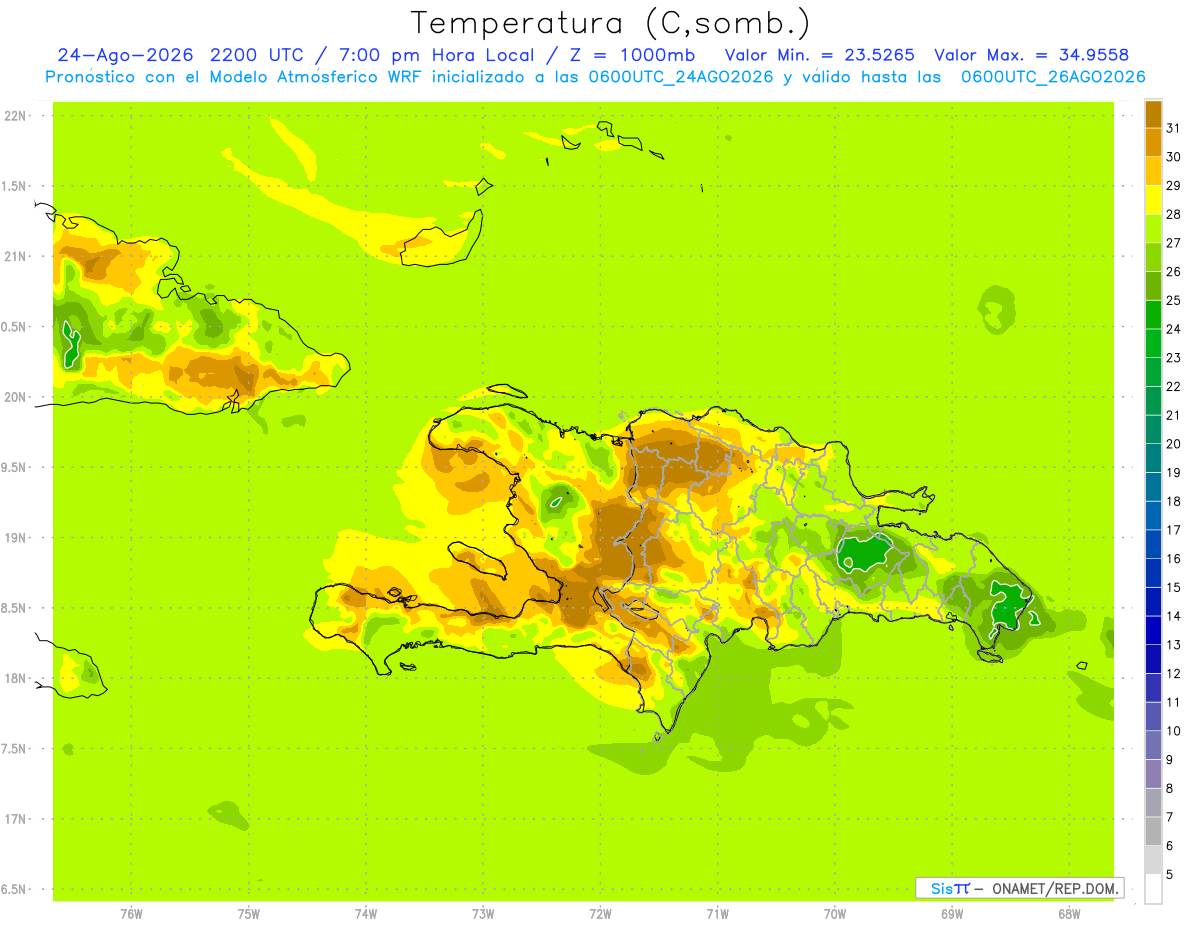Viewport: 1200px width, 927px height.
Task: Click the "ONAMET/REP.DOM." credit label
Action: click(x=1056, y=888)
